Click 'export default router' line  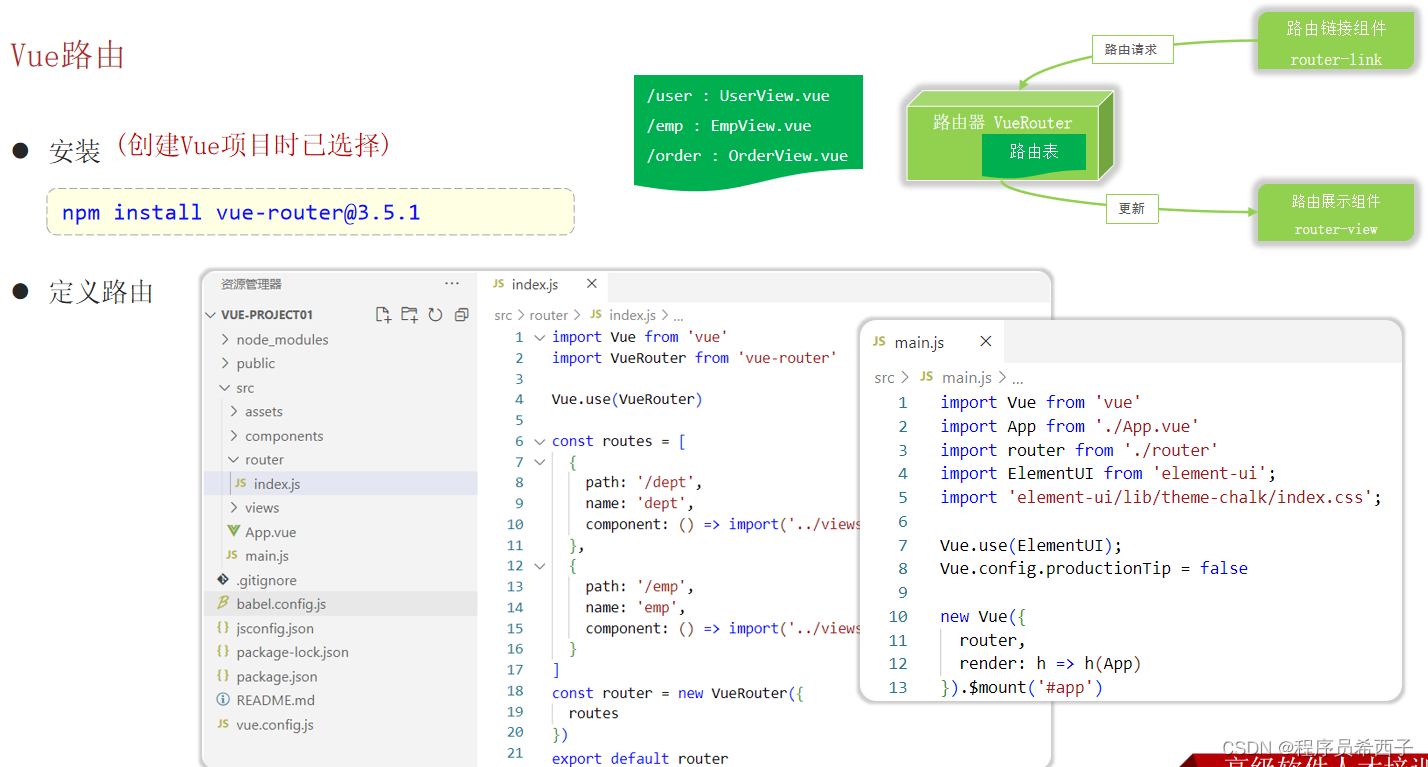click(x=640, y=758)
